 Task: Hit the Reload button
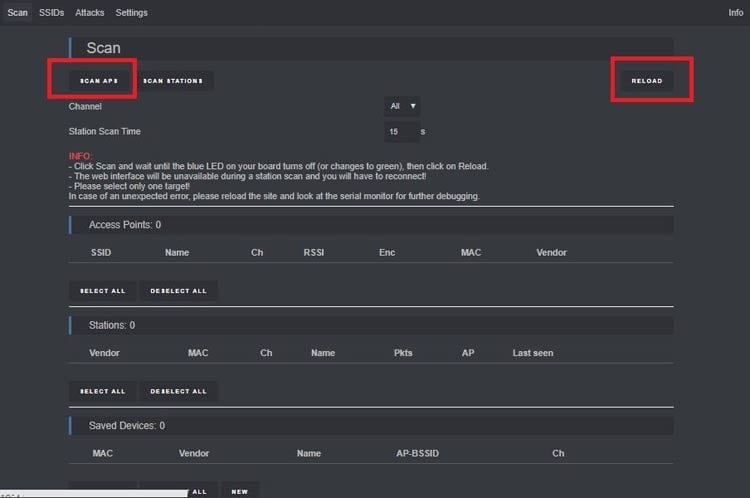tap(646, 80)
